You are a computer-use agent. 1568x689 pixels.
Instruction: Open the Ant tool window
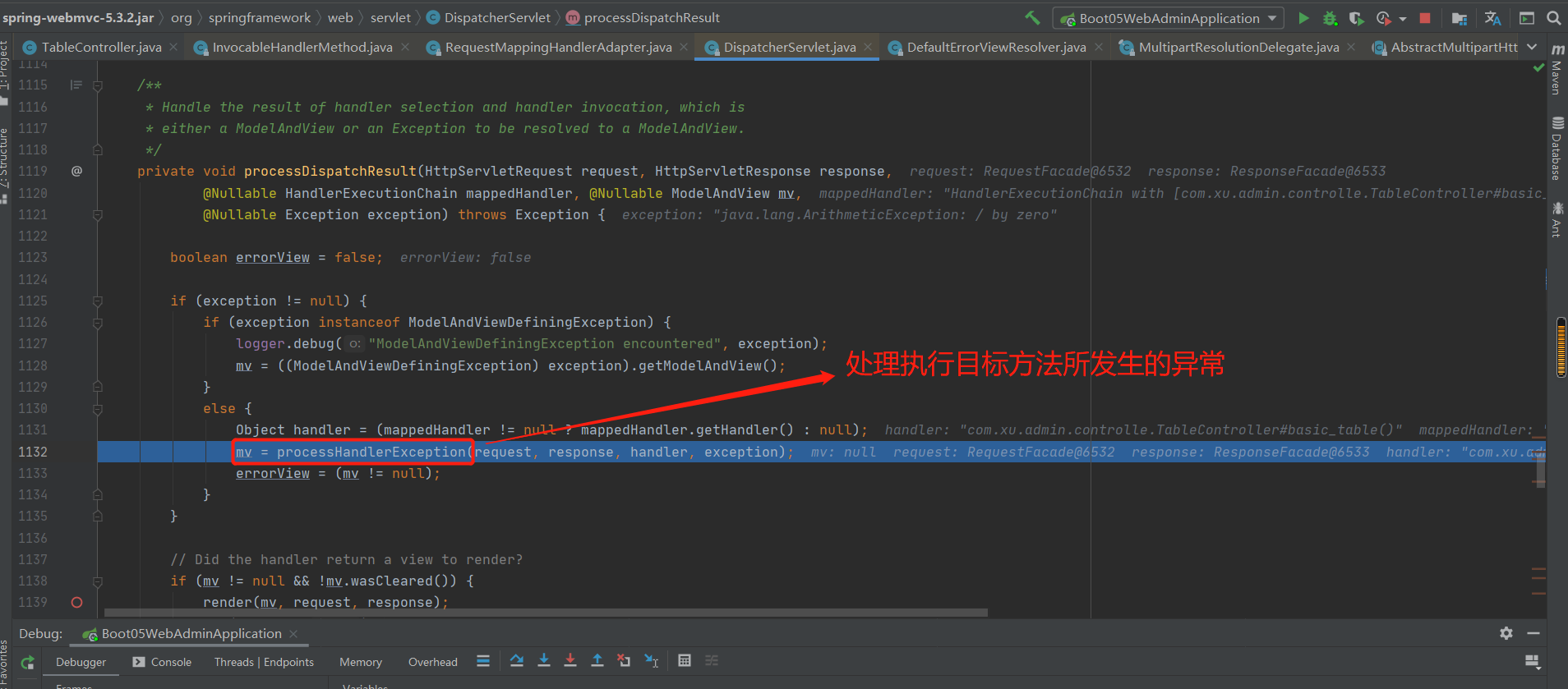tap(1556, 219)
